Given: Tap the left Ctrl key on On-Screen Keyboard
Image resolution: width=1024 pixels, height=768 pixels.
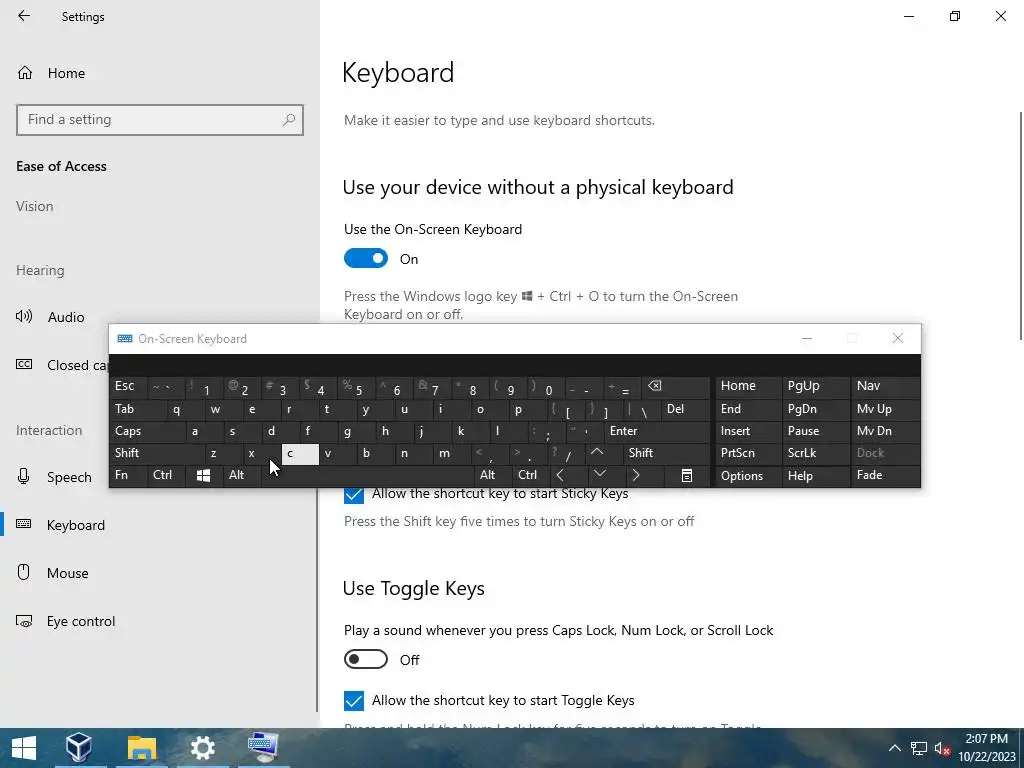Looking at the screenshot, I should (166, 475).
